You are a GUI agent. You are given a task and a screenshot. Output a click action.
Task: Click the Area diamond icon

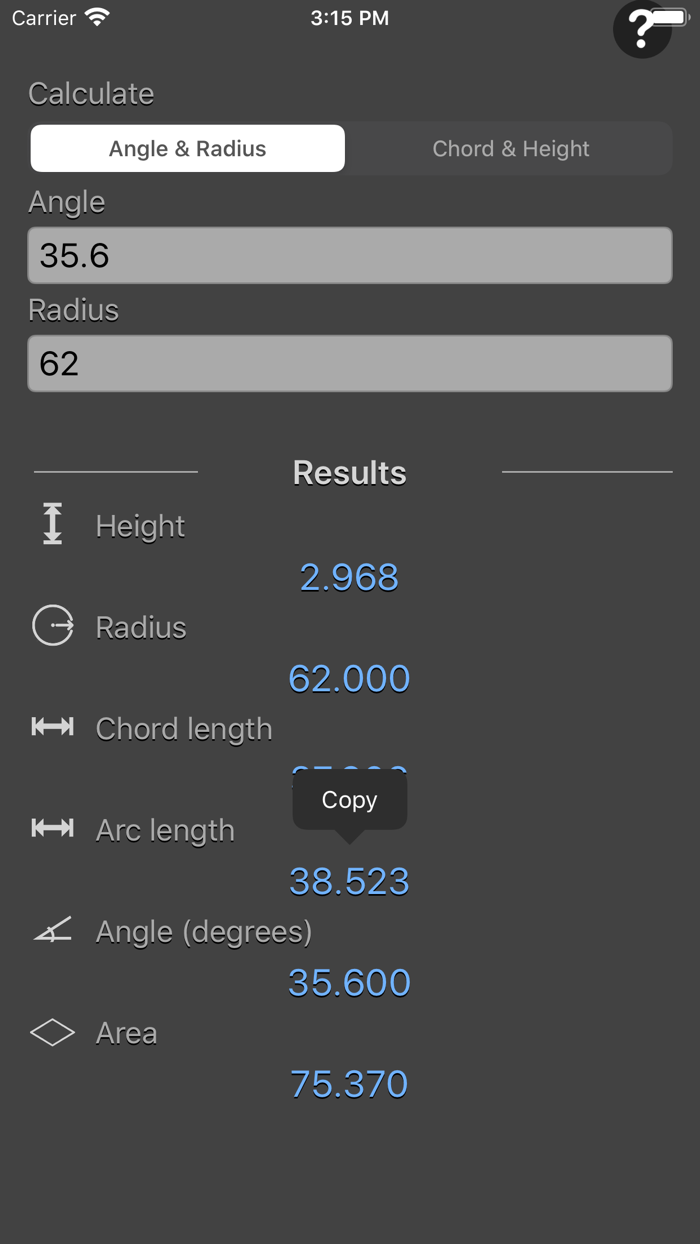pyautogui.click(x=52, y=1032)
